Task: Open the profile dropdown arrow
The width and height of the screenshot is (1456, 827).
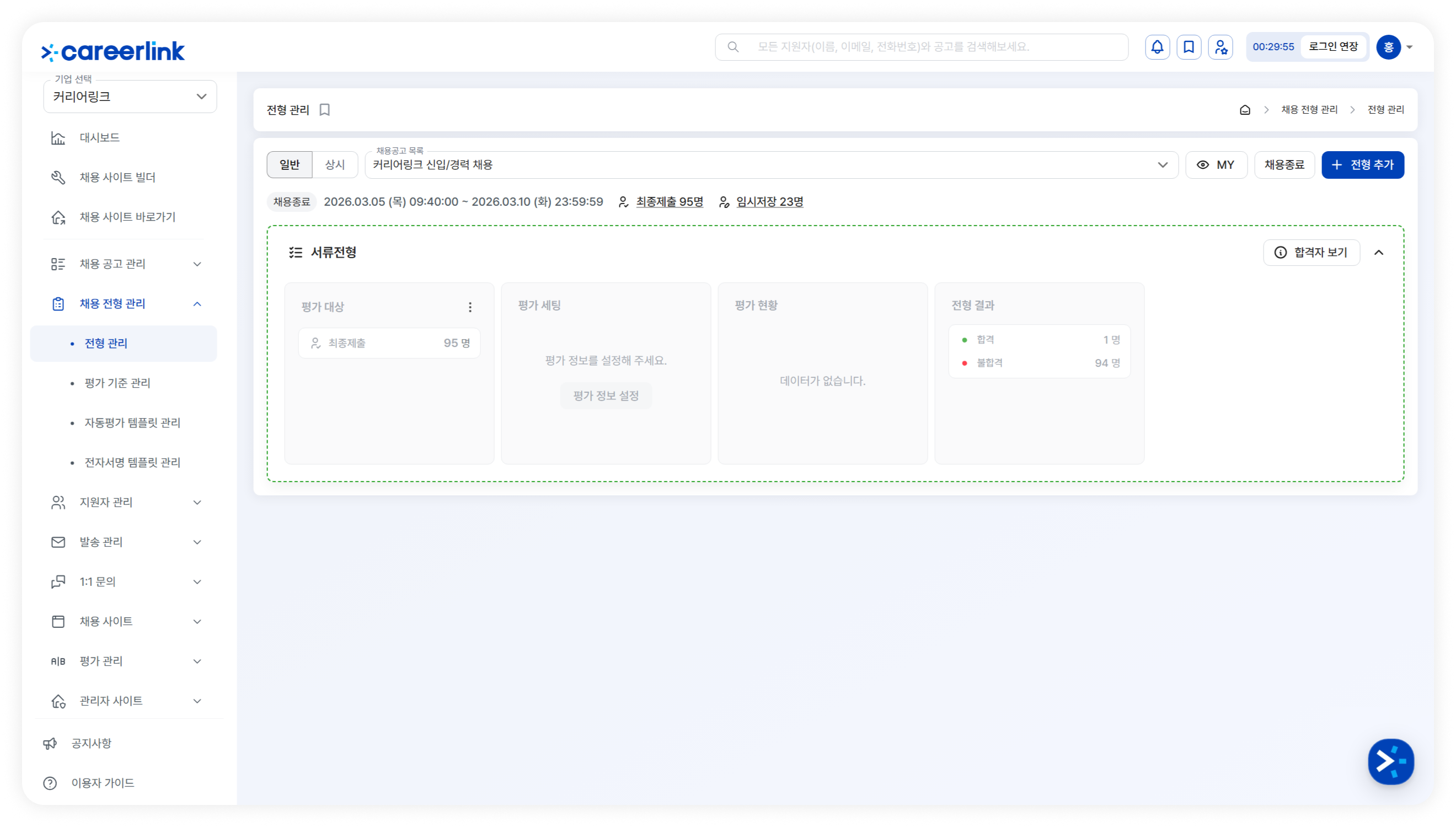Action: click(1409, 47)
